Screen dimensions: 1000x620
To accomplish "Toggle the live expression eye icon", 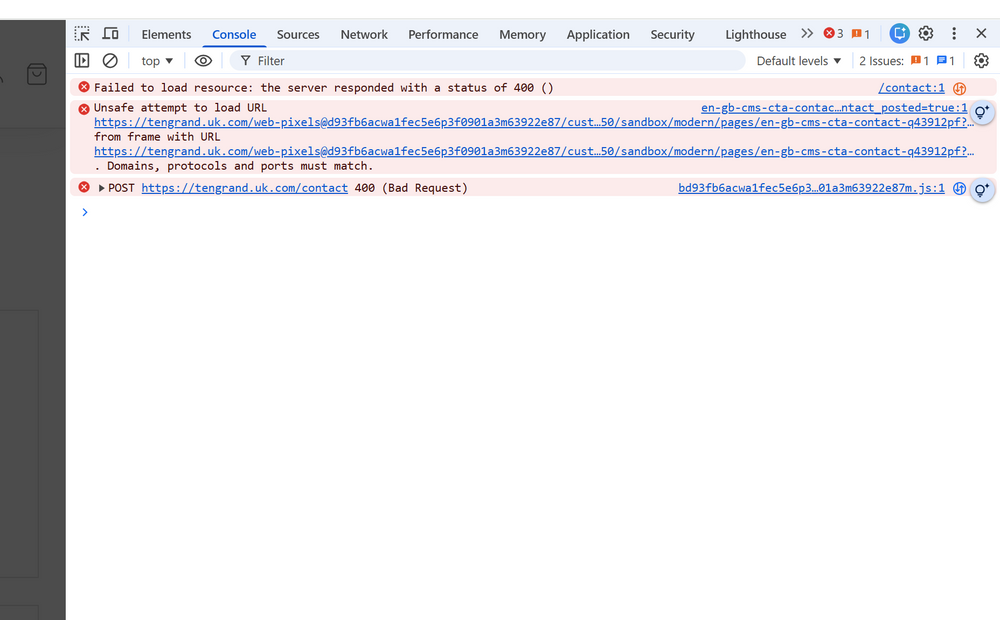I will [203, 61].
